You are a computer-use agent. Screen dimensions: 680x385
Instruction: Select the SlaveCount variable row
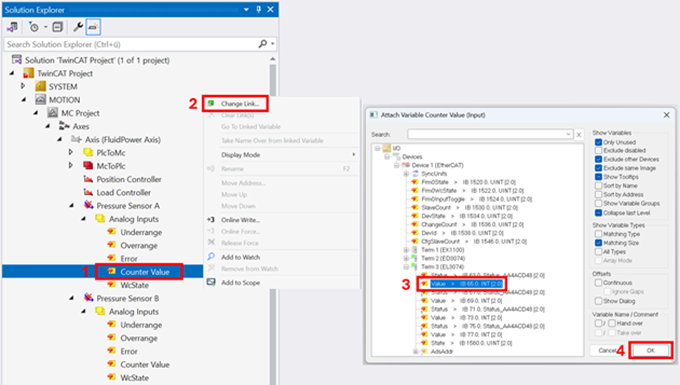(x=470, y=208)
